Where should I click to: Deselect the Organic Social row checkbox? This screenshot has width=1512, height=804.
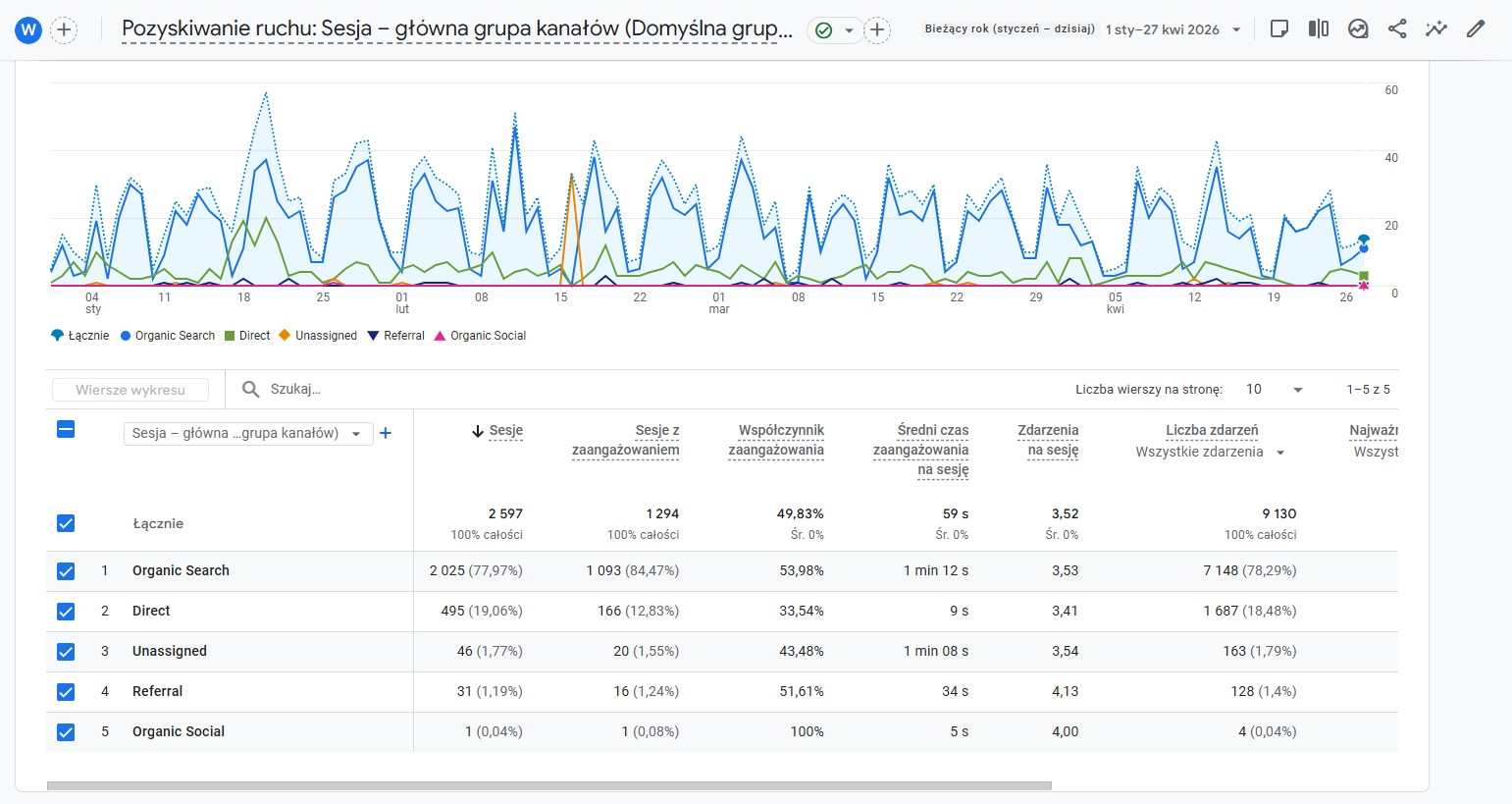[66, 732]
